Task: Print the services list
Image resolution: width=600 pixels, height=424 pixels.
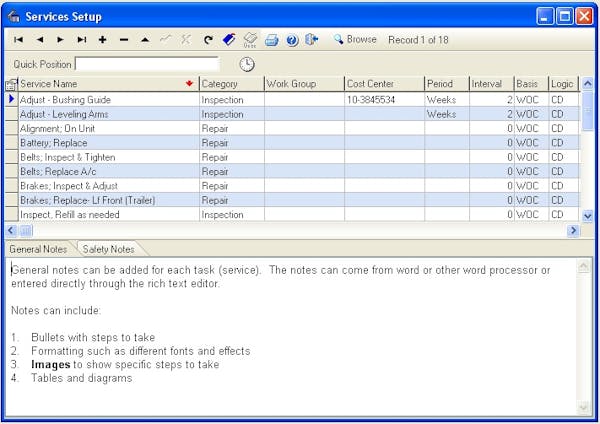Action: (x=271, y=40)
